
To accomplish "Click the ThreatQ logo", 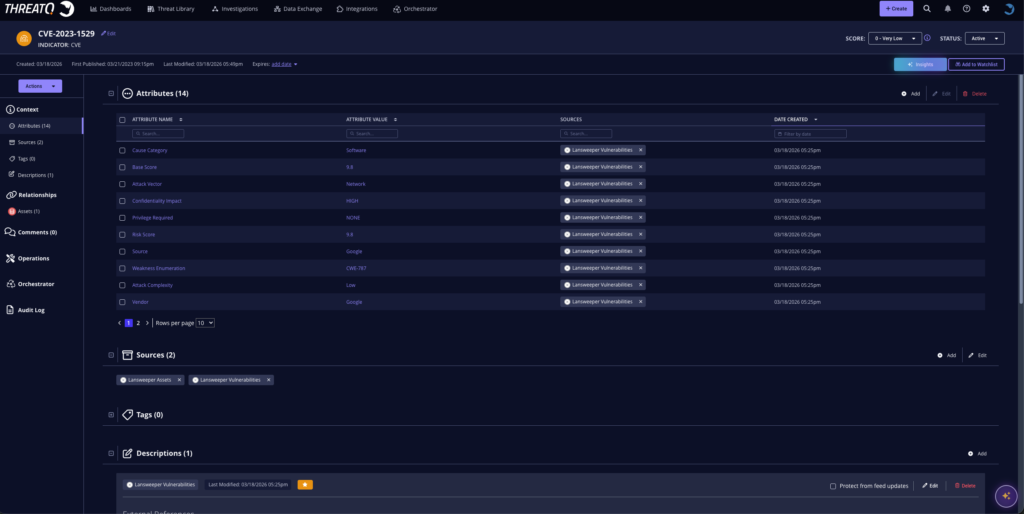I will pyautogui.click(x=39, y=8).
